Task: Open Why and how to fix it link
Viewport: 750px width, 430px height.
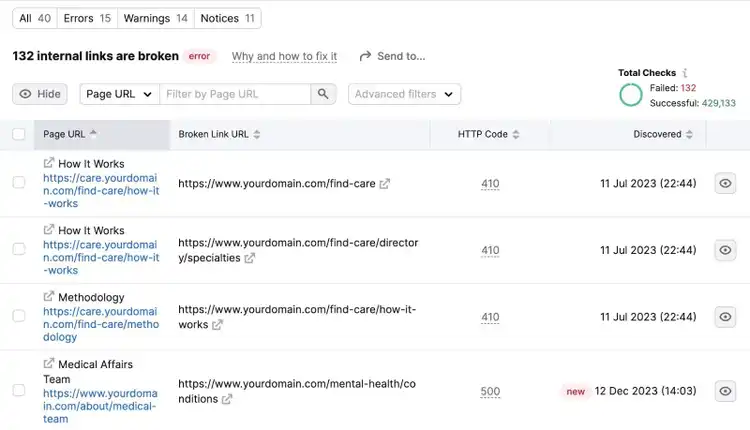Action: pos(284,56)
